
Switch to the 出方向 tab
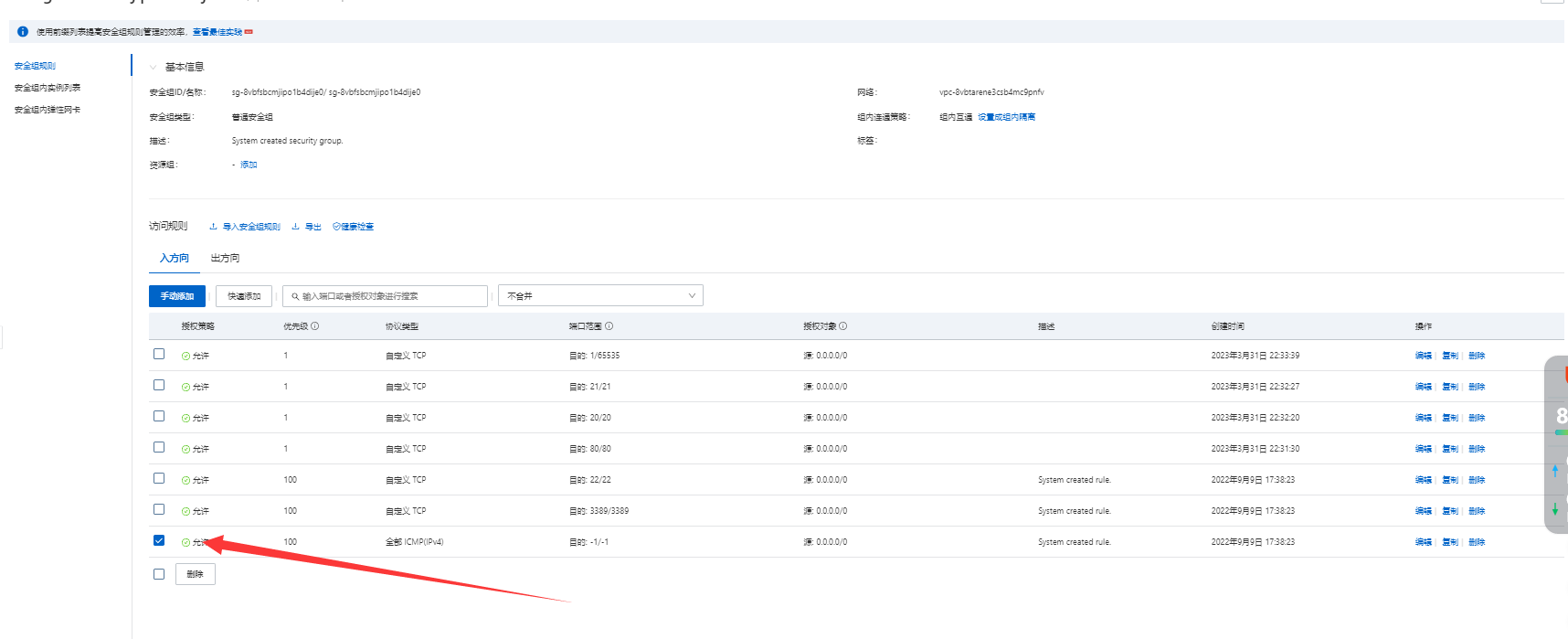[x=225, y=258]
